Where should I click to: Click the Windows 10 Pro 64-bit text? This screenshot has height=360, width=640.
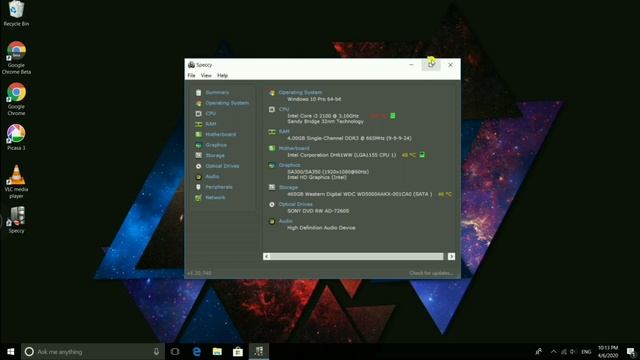click(314, 99)
